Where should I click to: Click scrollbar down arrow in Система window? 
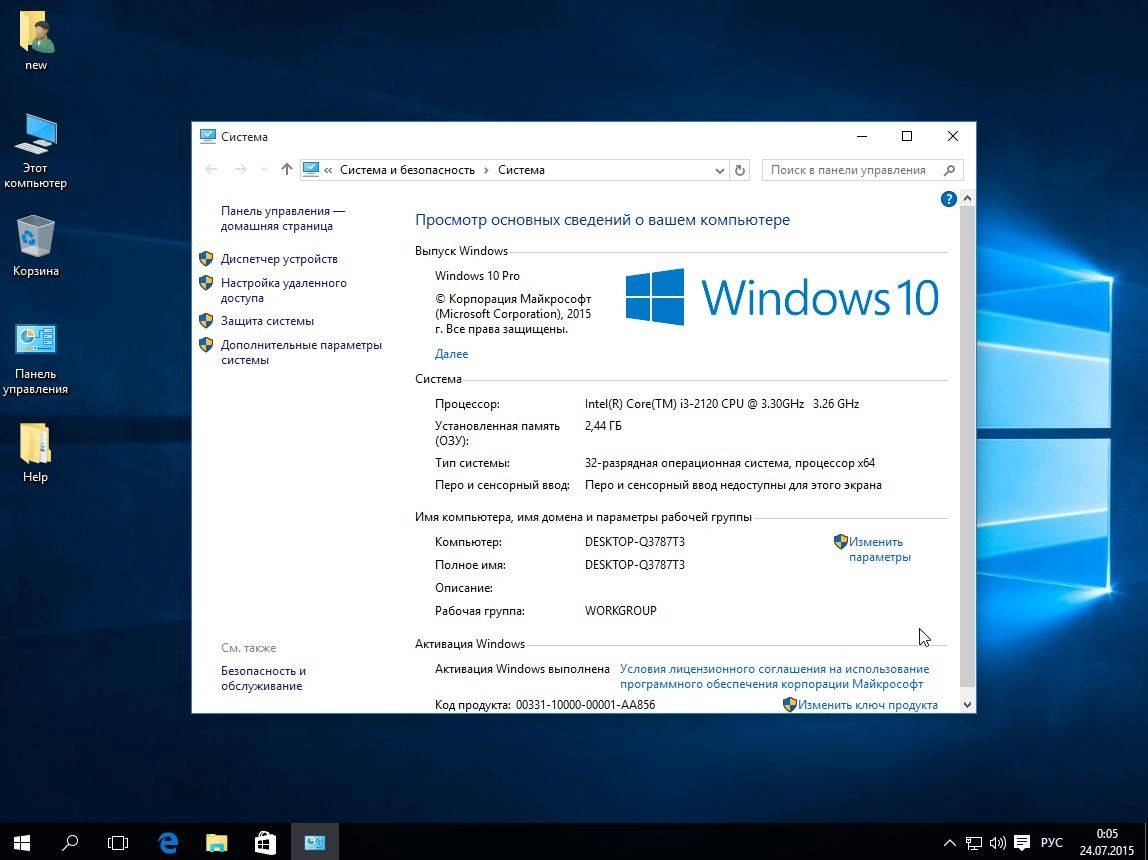pos(967,705)
